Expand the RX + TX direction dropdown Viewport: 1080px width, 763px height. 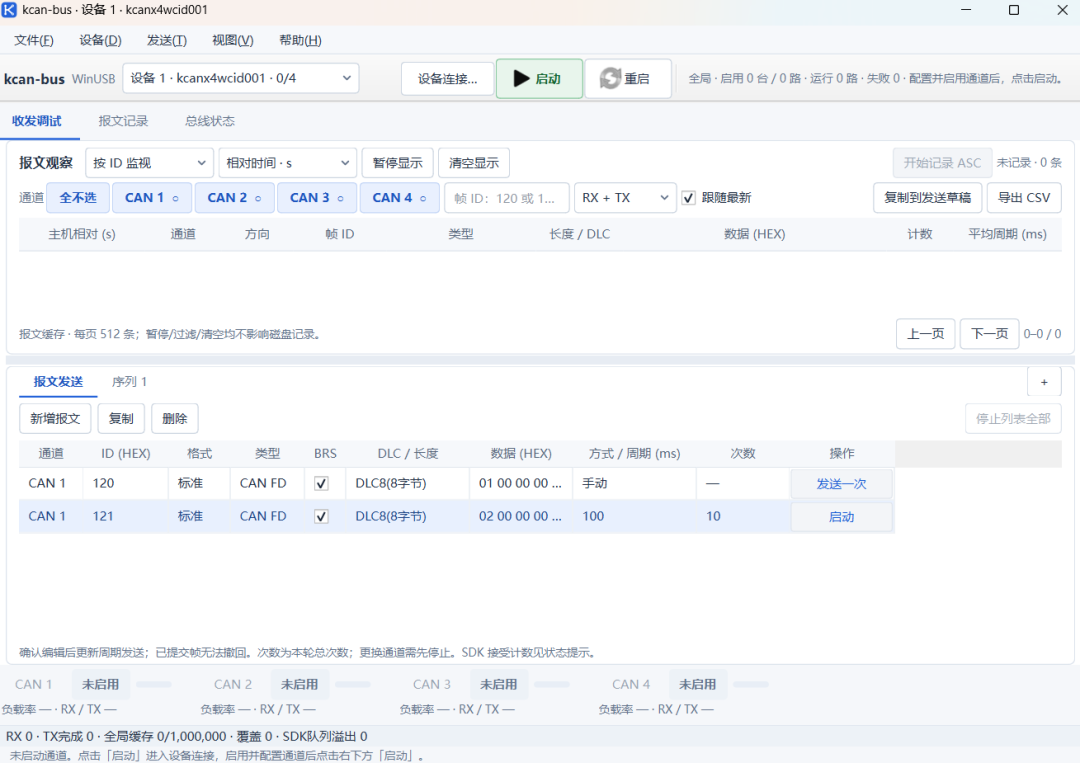[x=625, y=198]
